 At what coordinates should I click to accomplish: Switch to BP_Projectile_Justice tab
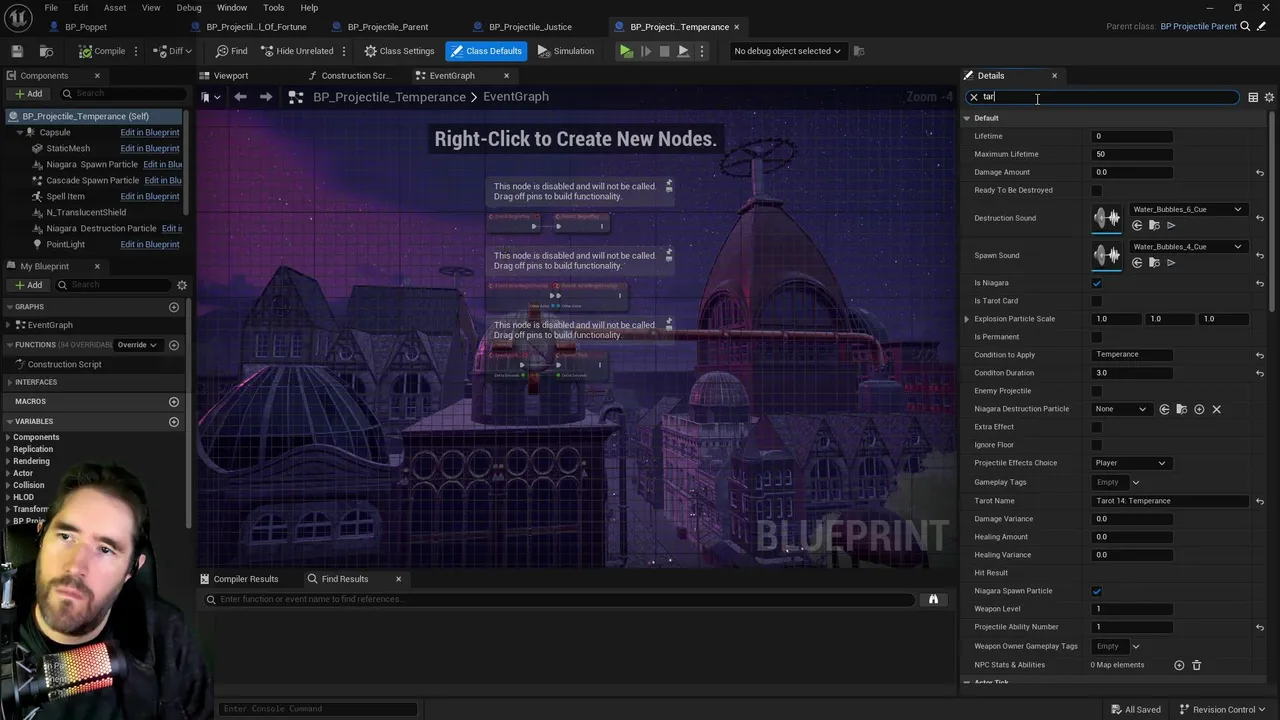point(530,27)
